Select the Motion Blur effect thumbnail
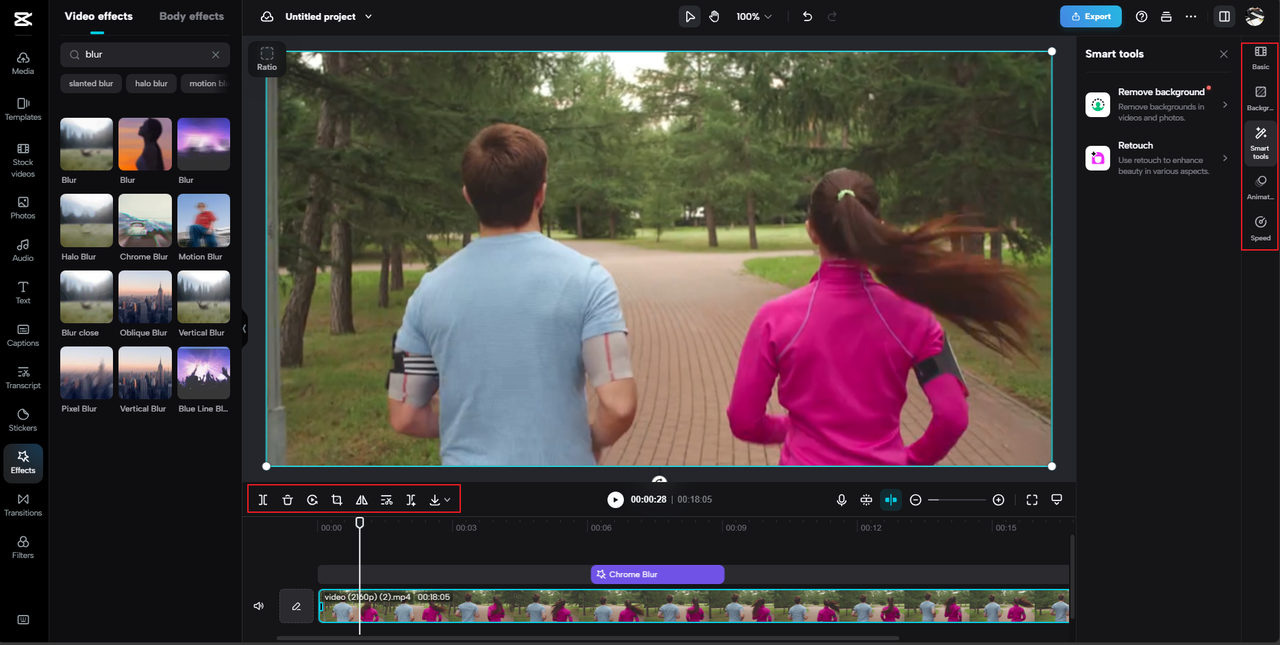 (204, 221)
